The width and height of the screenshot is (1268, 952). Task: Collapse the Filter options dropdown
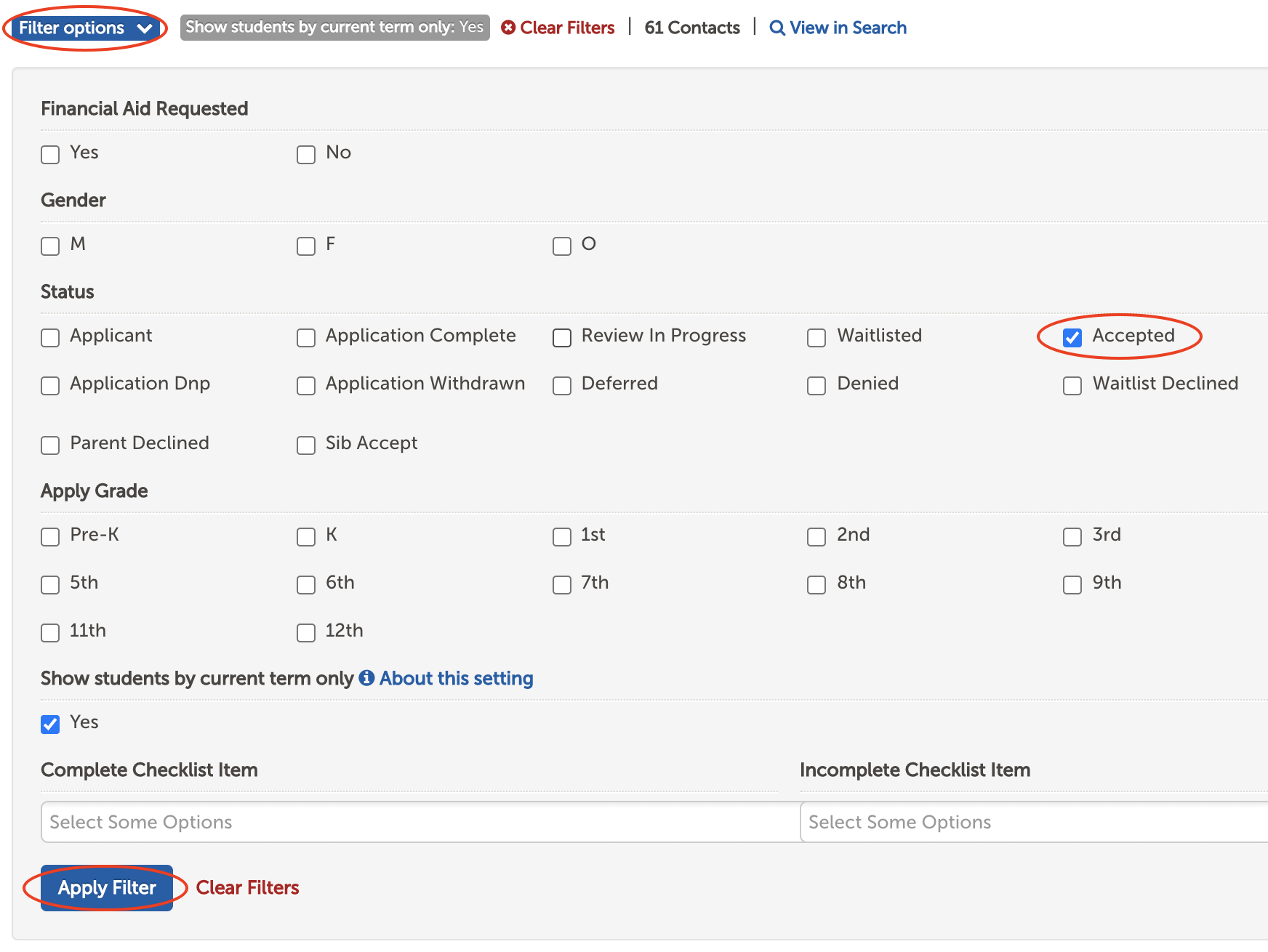86,28
